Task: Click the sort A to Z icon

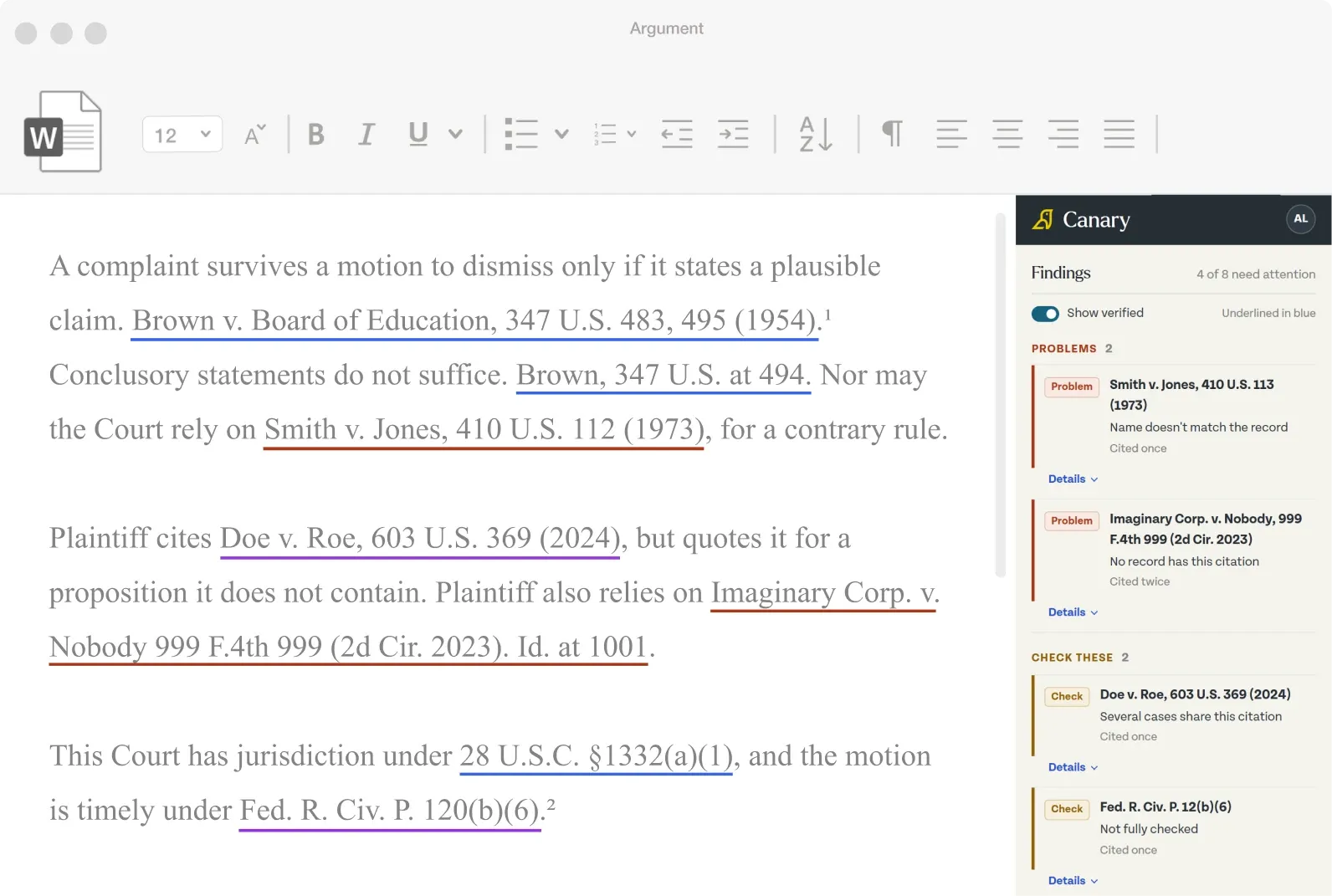Action: [816, 134]
